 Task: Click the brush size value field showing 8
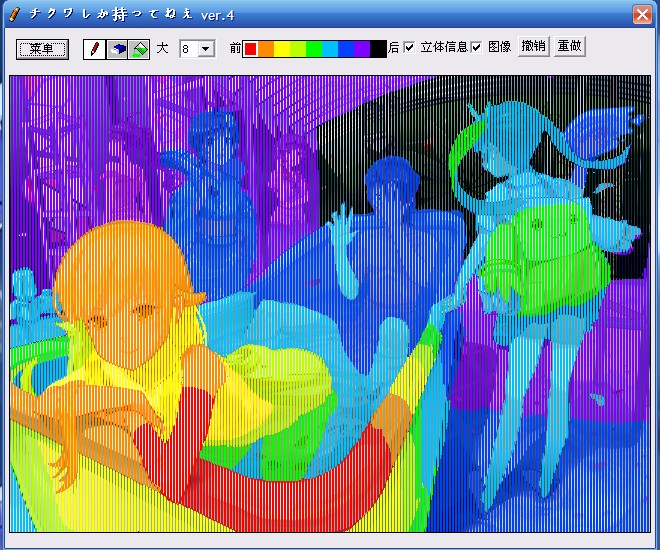click(x=188, y=49)
